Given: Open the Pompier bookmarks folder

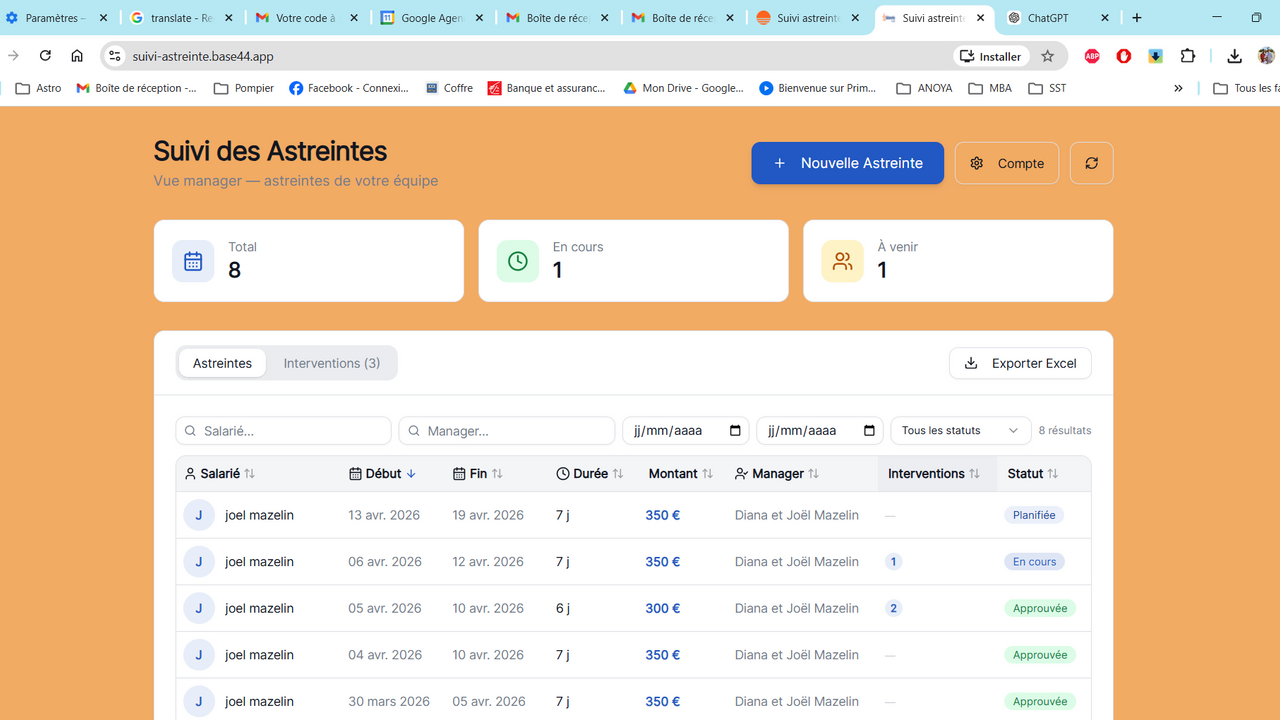Looking at the screenshot, I should pos(244,88).
